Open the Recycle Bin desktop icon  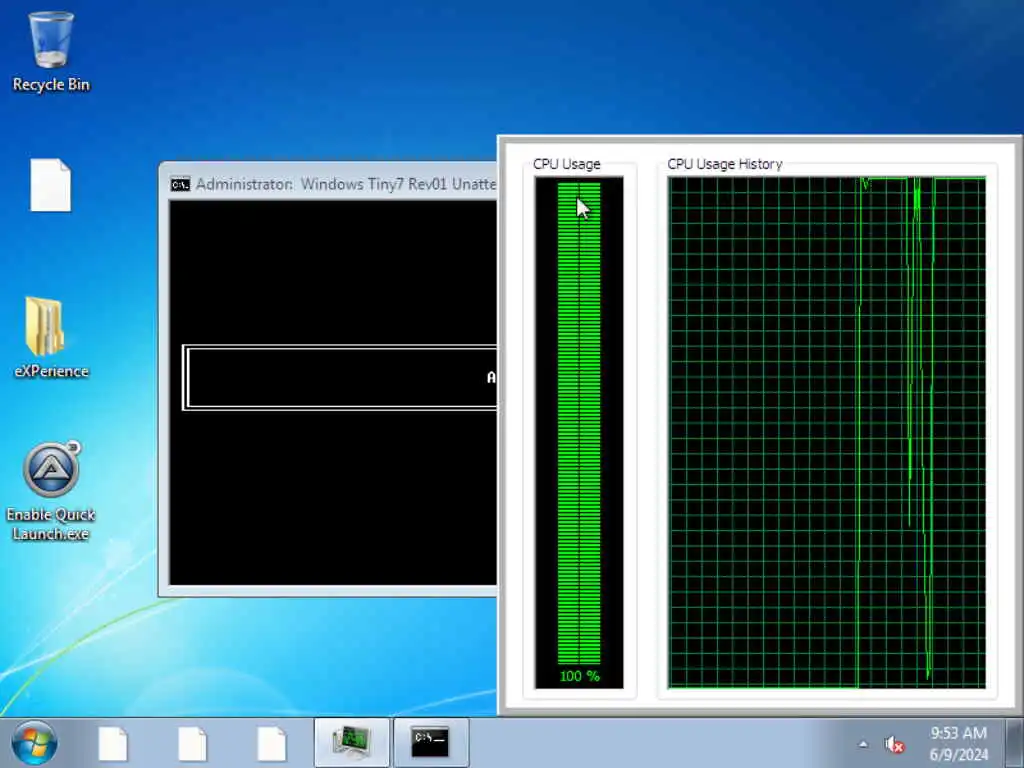51,52
